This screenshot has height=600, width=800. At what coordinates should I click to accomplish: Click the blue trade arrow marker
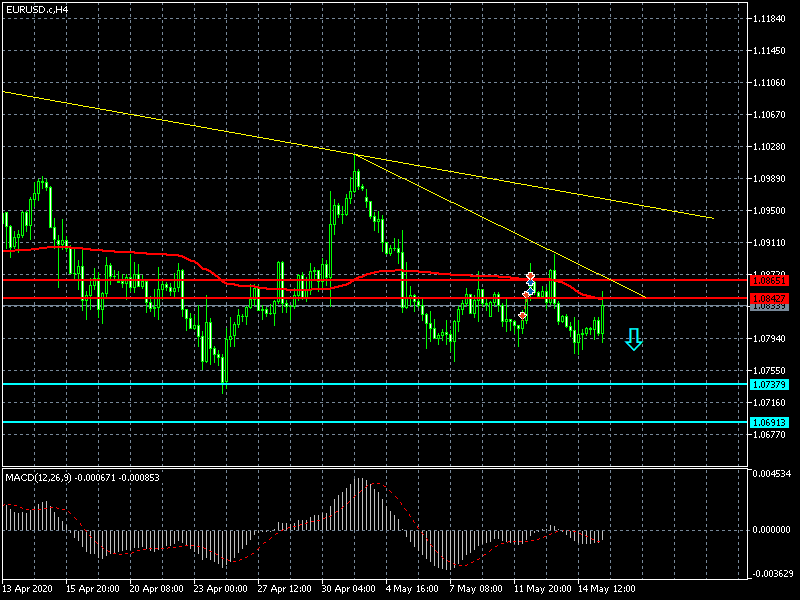531,286
